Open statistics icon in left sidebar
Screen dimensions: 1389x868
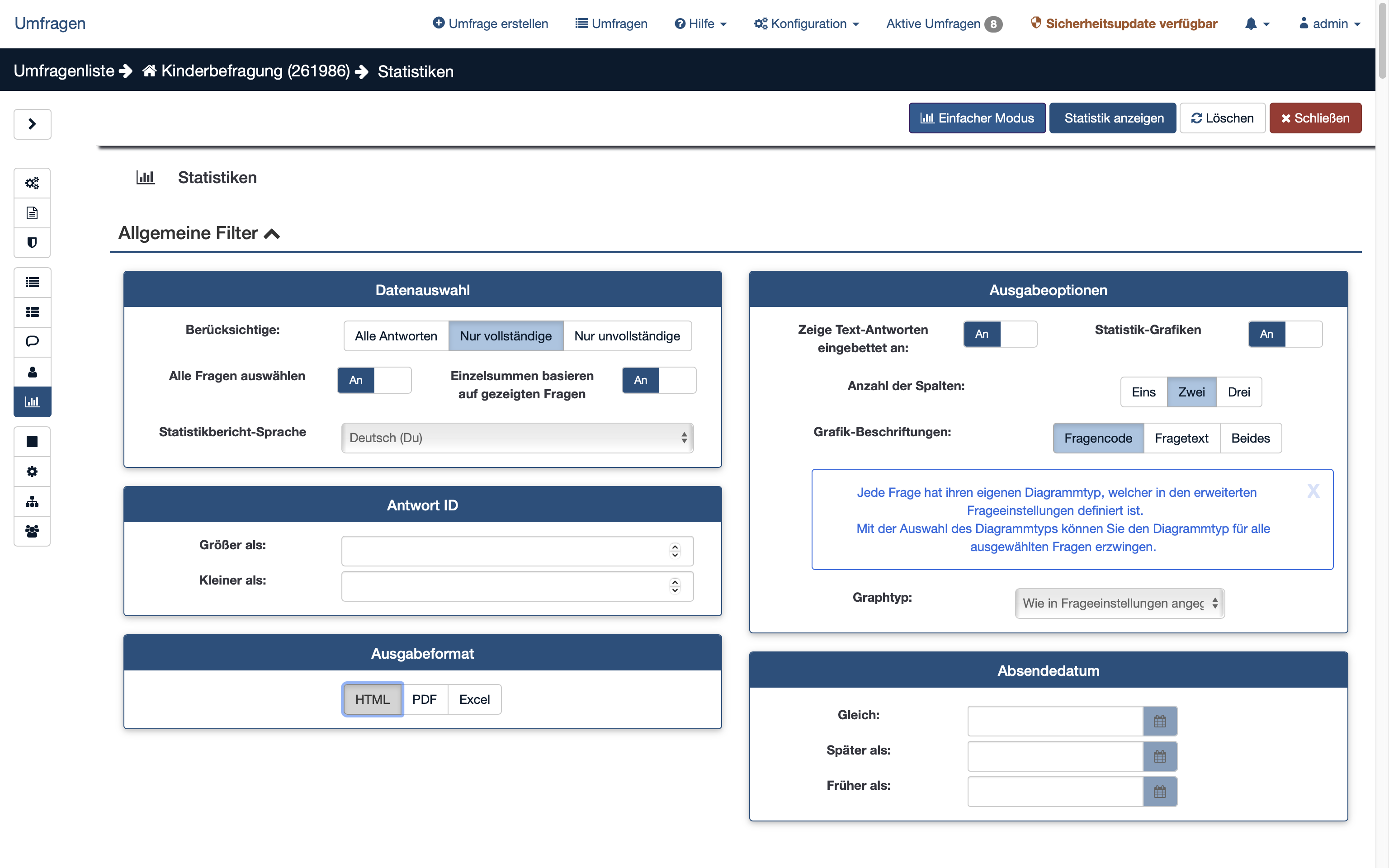pos(32,402)
